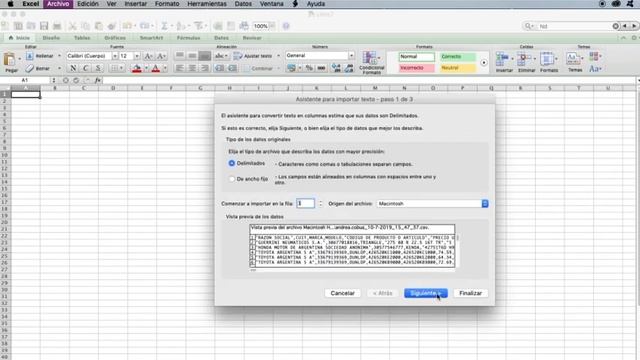The height and width of the screenshot is (360, 640).
Task: Apply bold with the N button
Action: tap(73, 68)
